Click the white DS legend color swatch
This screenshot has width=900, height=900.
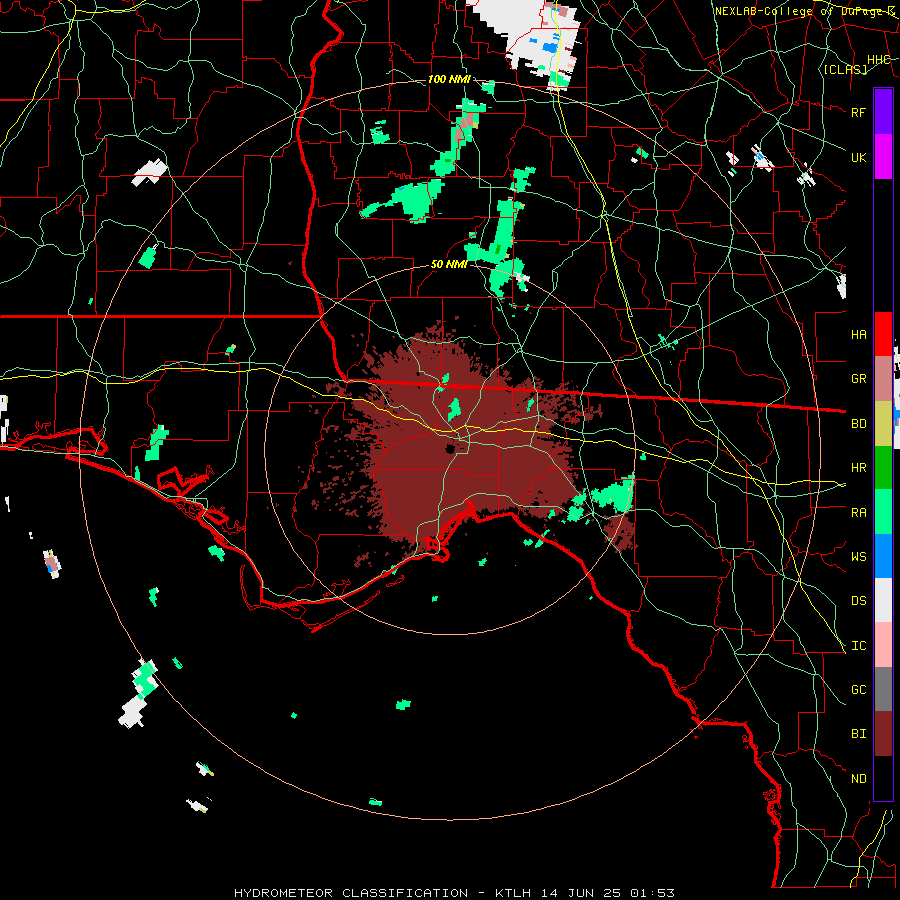click(883, 600)
